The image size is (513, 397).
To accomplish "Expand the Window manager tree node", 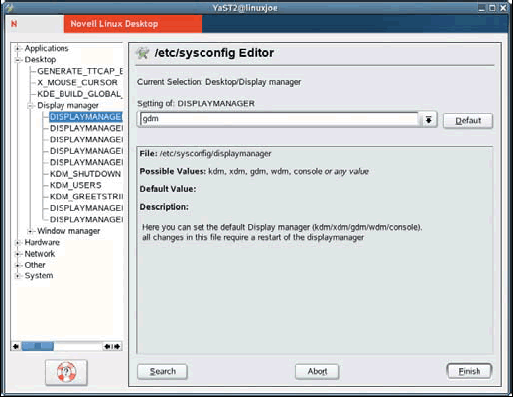I will point(30,231).
